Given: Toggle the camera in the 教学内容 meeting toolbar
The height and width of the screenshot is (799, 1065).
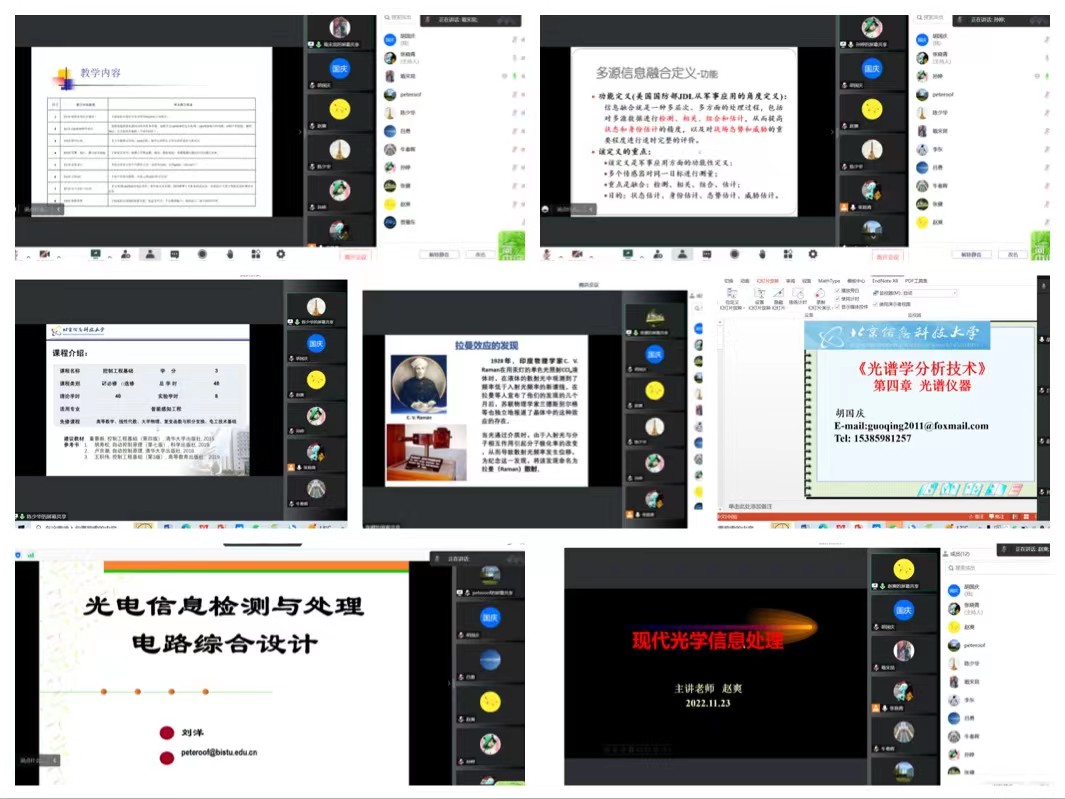Looking at the screenshot, I should click(44, 254).
